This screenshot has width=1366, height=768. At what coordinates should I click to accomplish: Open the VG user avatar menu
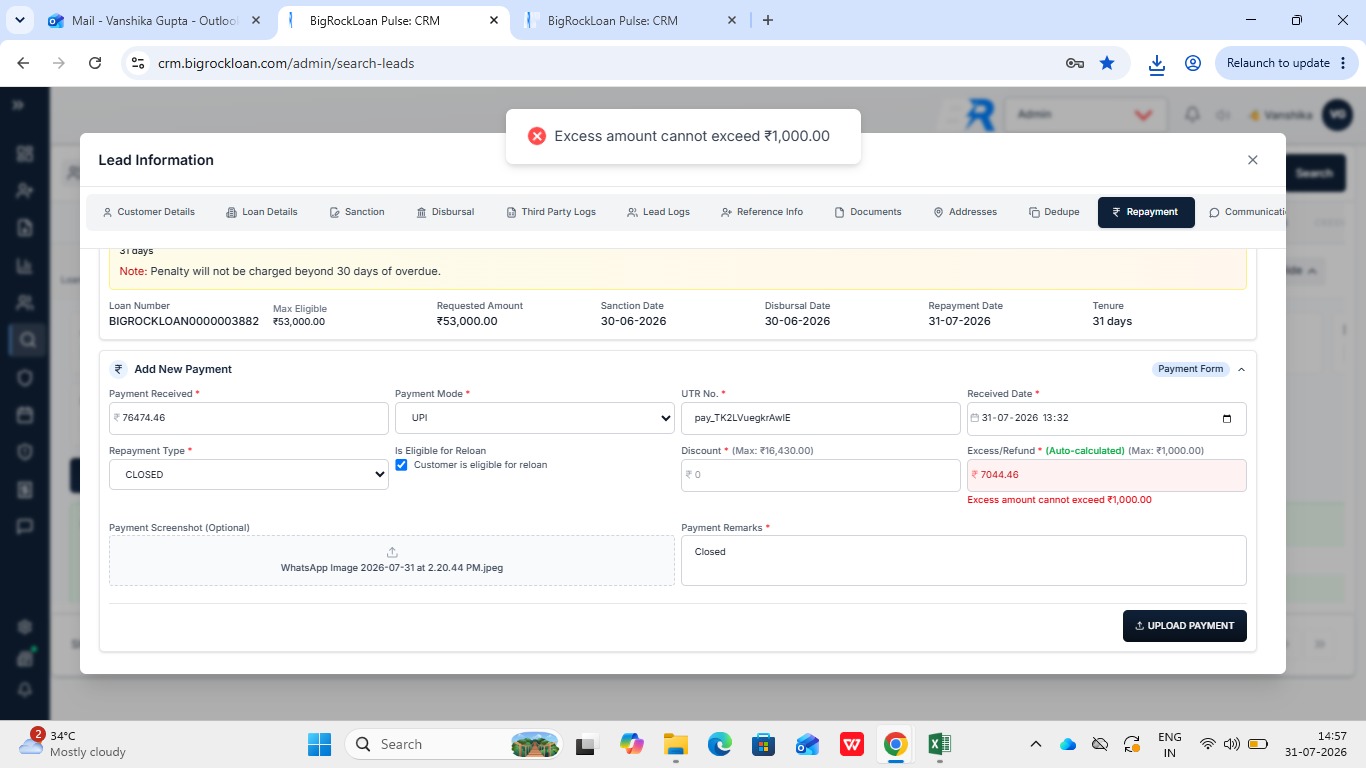coord(1337,115)
